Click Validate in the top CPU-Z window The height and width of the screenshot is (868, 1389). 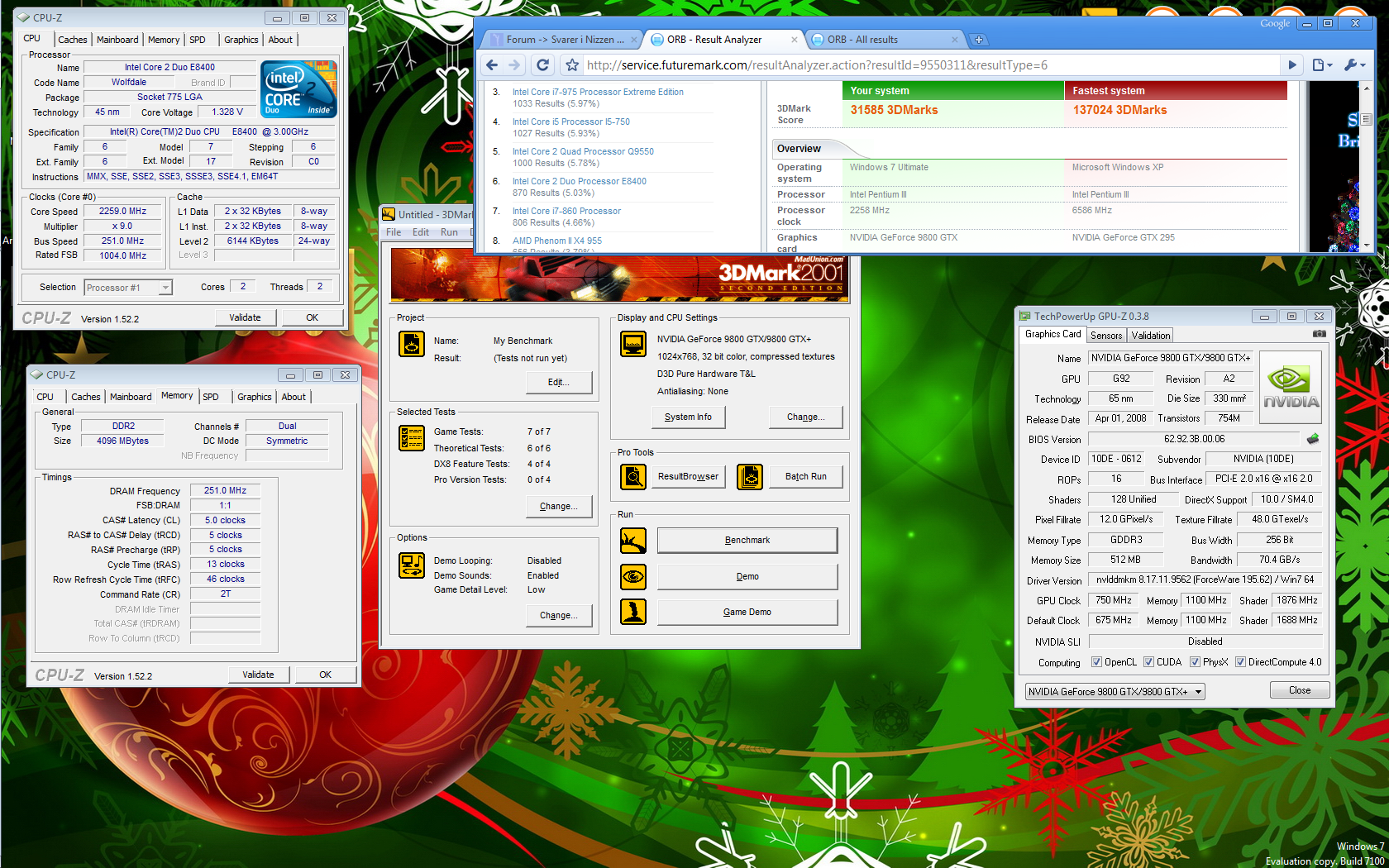(x=245, y=317)
